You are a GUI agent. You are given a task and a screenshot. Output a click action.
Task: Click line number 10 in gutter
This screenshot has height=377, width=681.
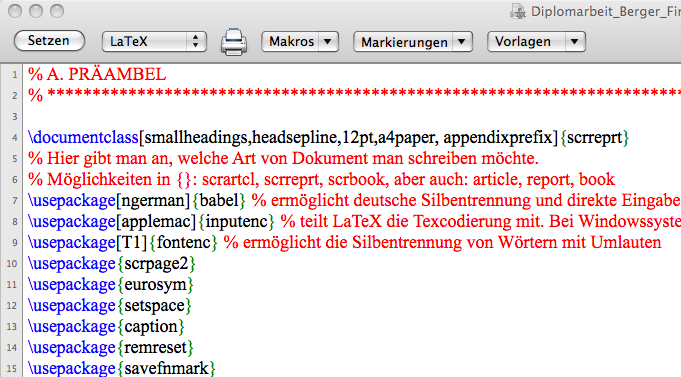click(x=12, y=264)
